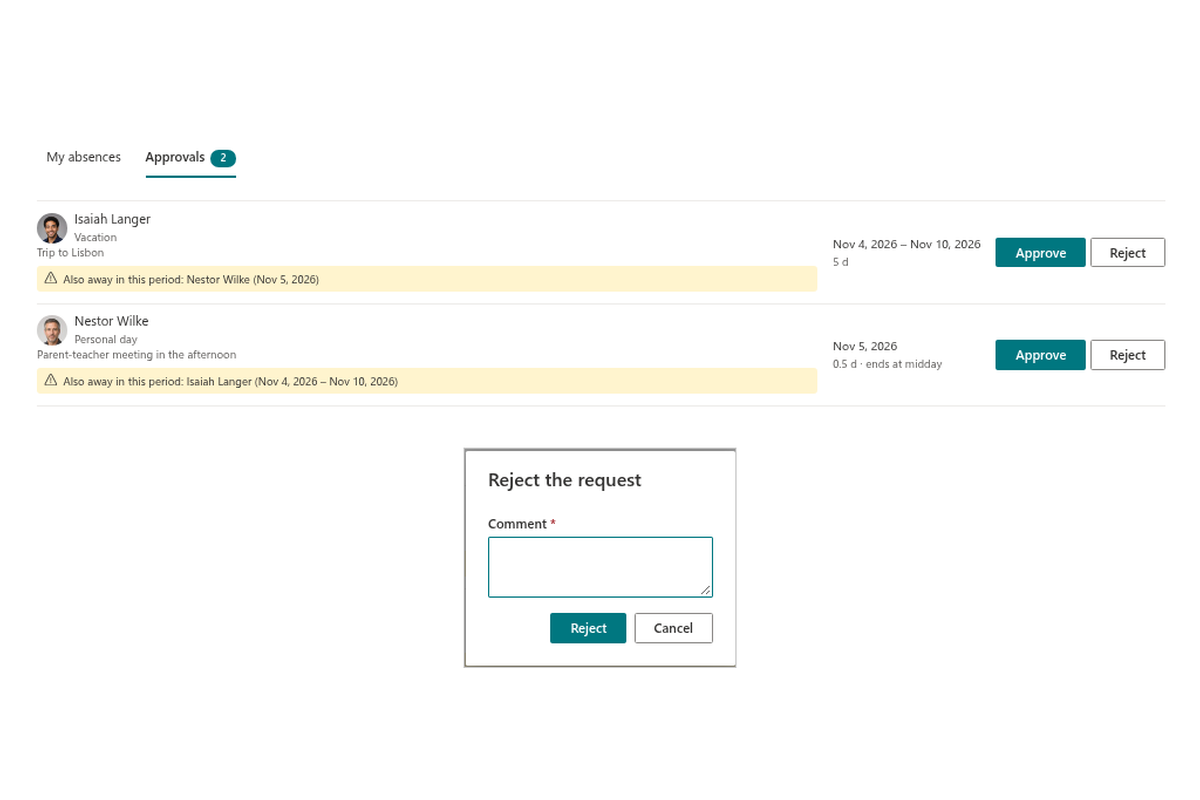Click the 'Nov 4, 2026 – Nov 10, 2026' date range
1200x800 pixels.
click(x=906, y=244)
